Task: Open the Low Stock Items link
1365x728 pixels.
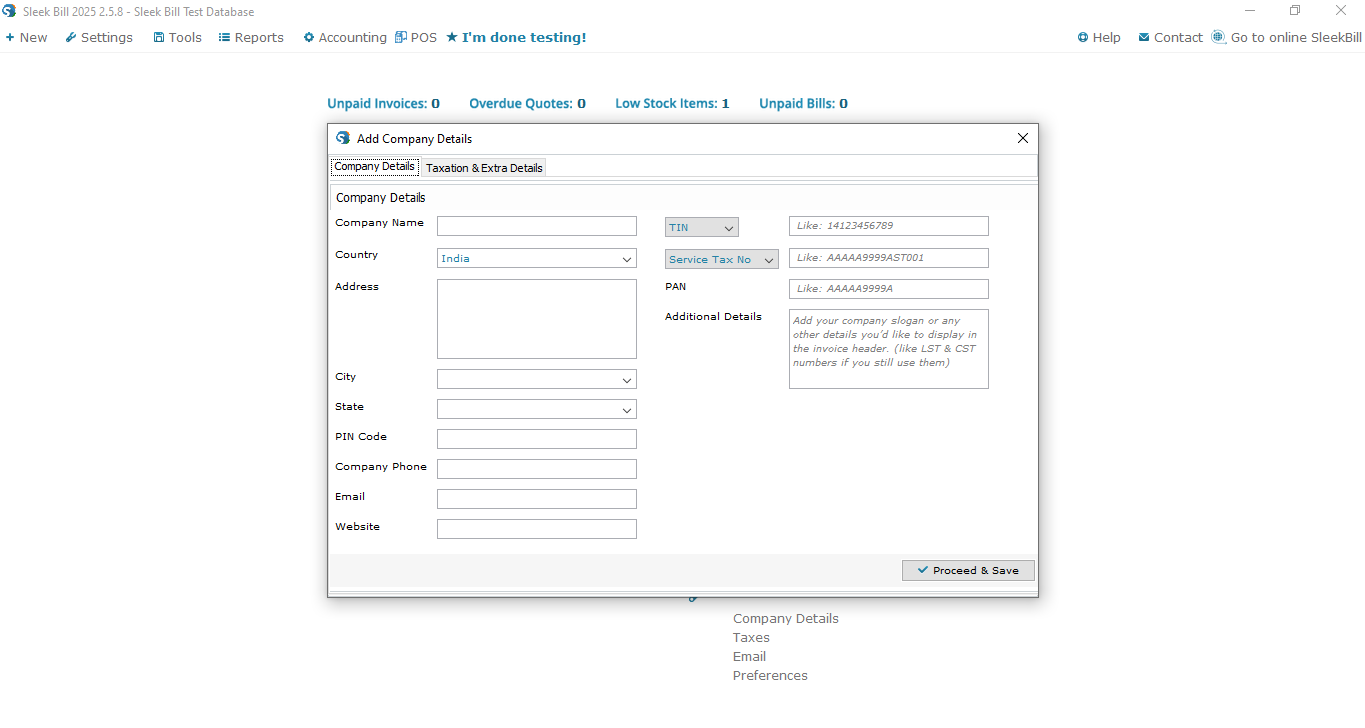Action: point(672,103)
